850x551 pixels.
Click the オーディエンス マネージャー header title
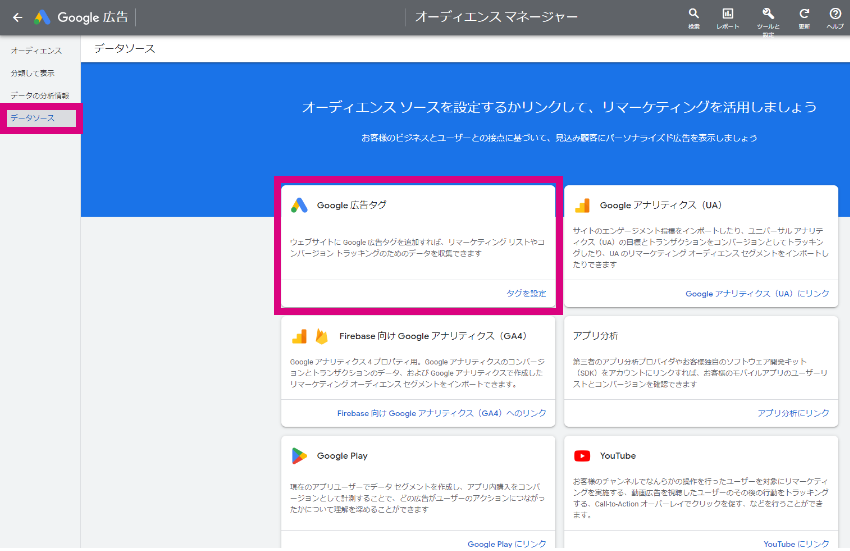point(496,17)
